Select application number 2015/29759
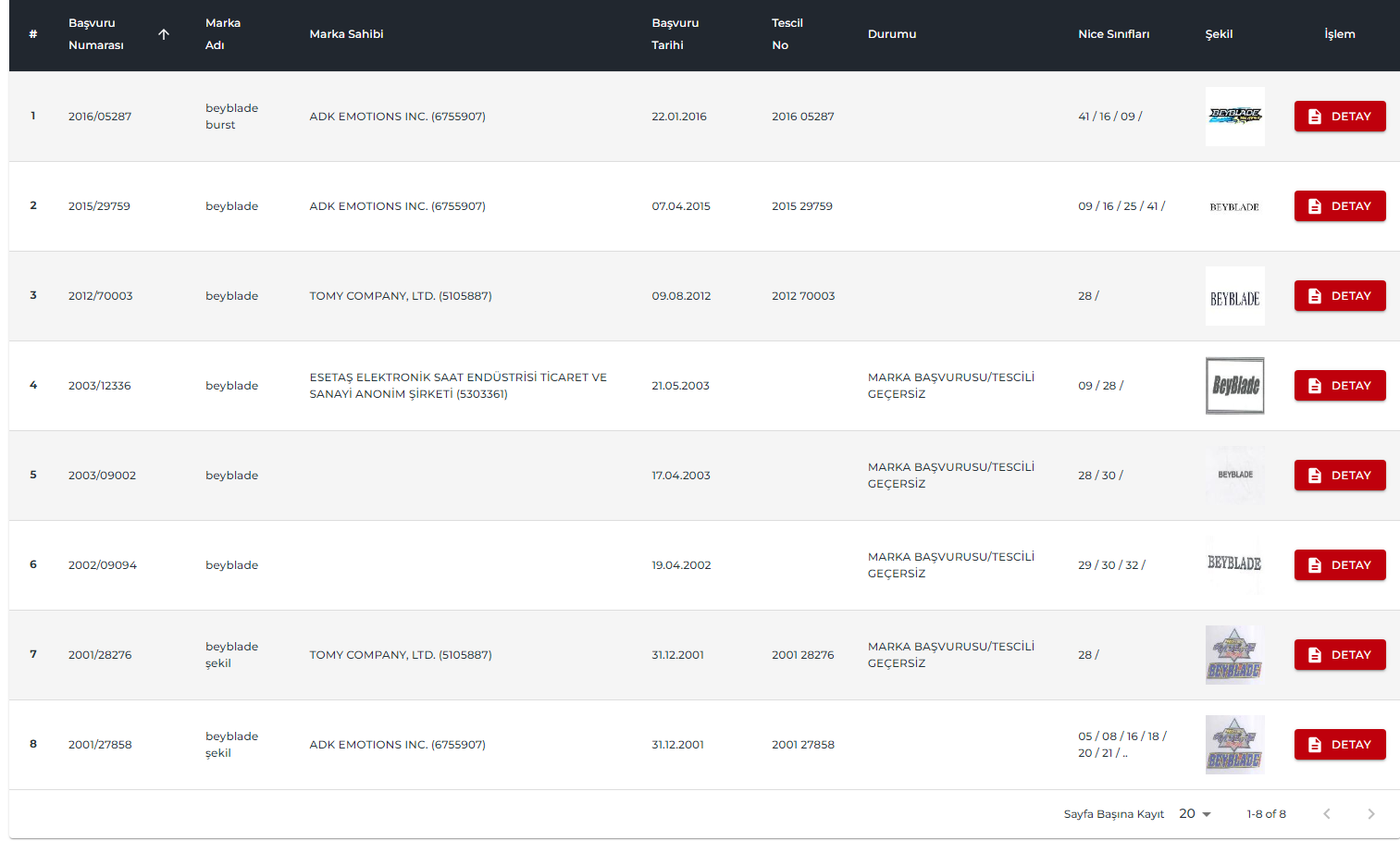Viewport: 1400px width, 841px height. point(99,206)
